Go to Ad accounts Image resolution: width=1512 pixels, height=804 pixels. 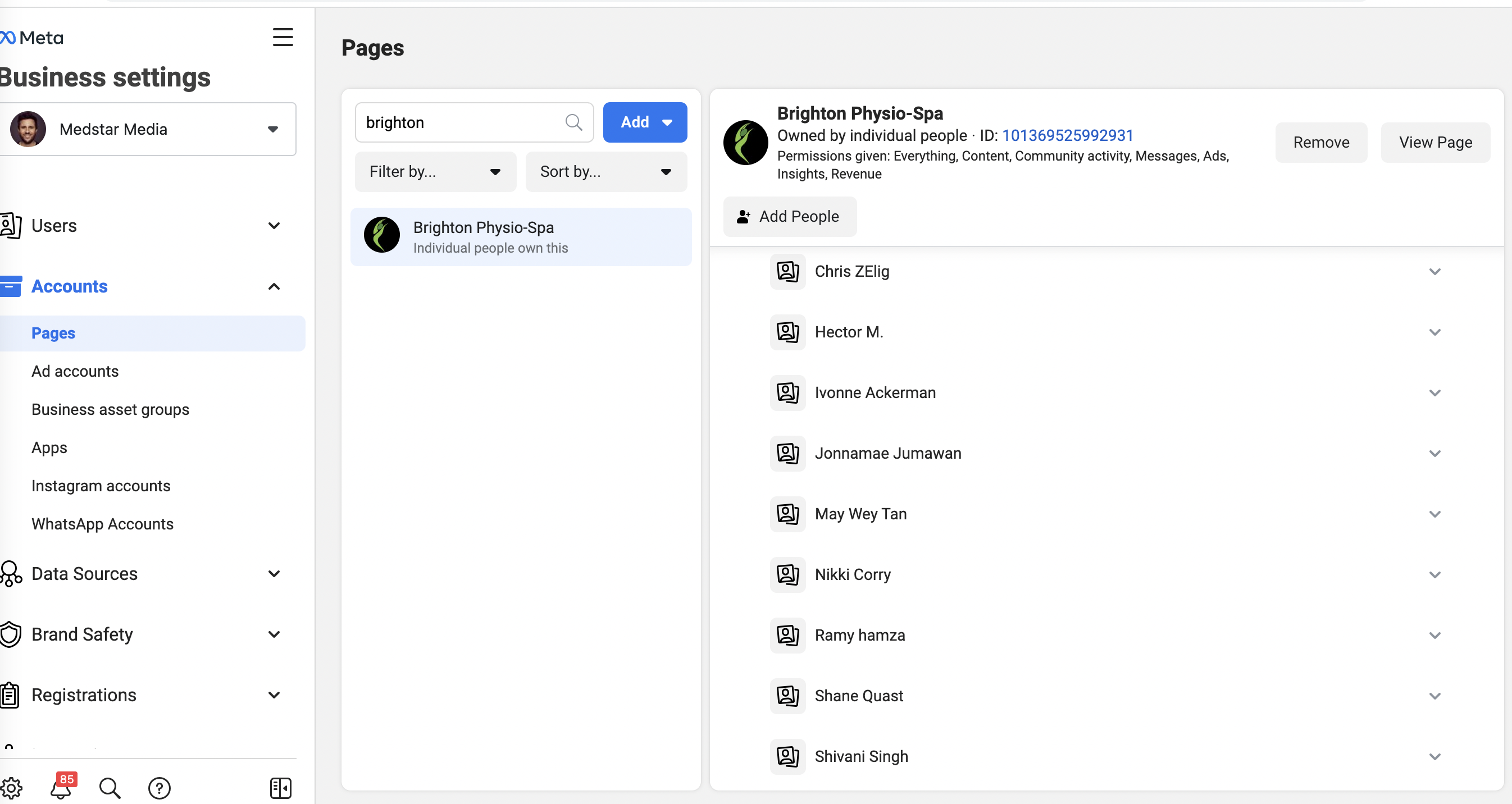75,371
